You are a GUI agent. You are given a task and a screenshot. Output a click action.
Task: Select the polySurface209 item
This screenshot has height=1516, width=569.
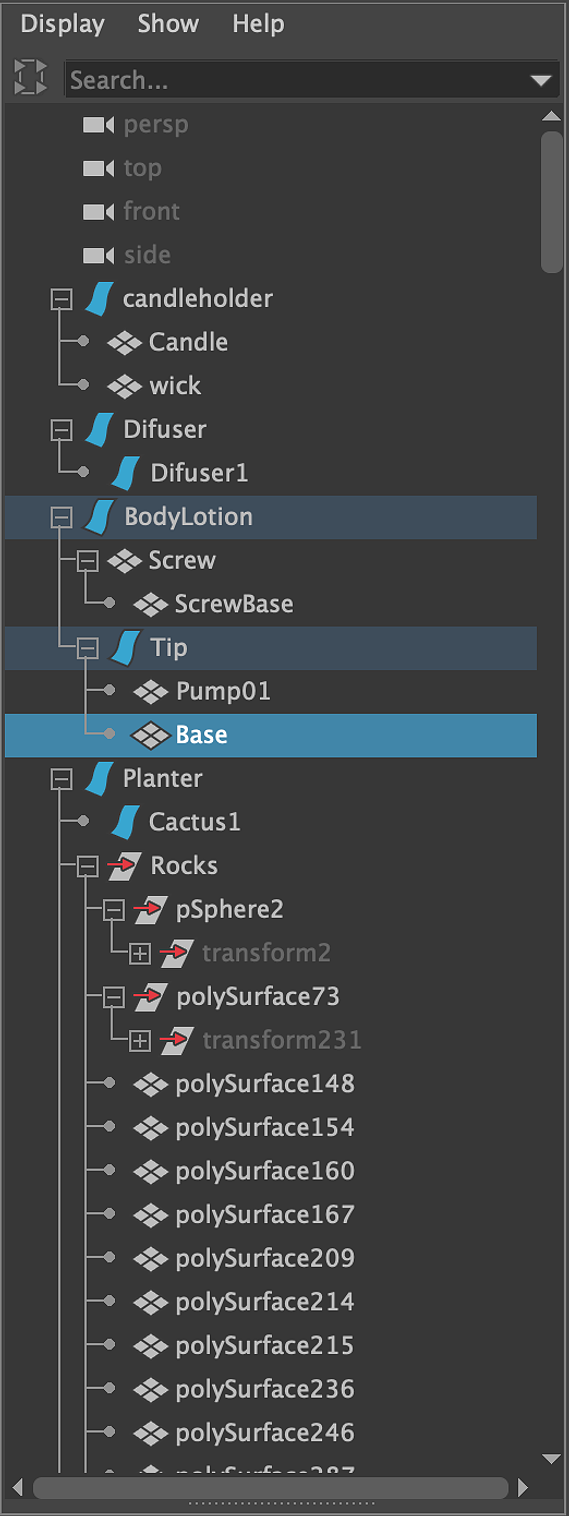pyautogui.click(x=265, y=1258)
